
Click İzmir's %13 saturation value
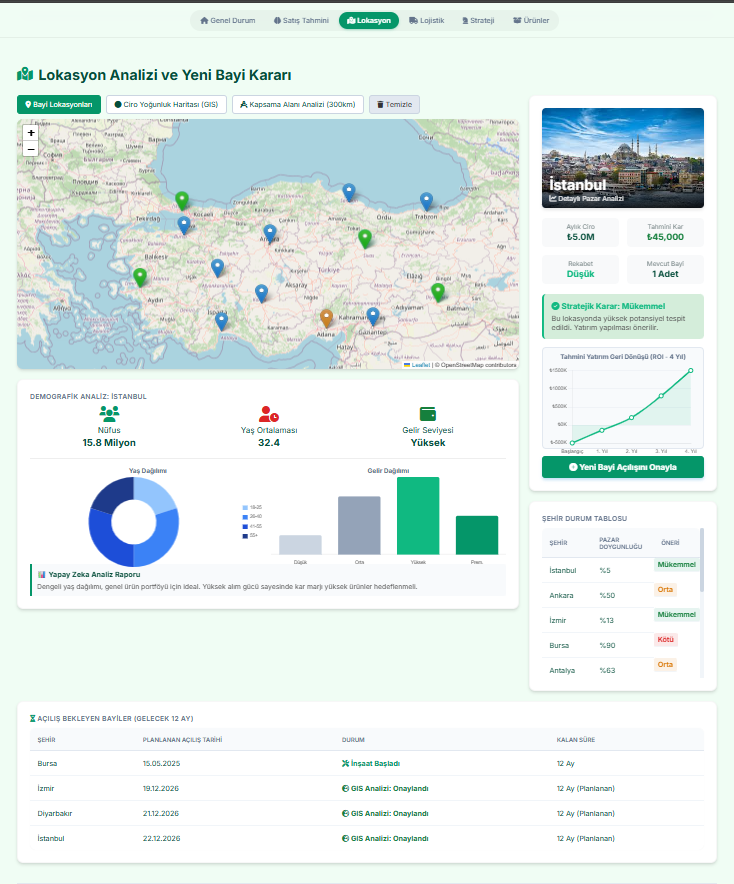tap(607, 620)
